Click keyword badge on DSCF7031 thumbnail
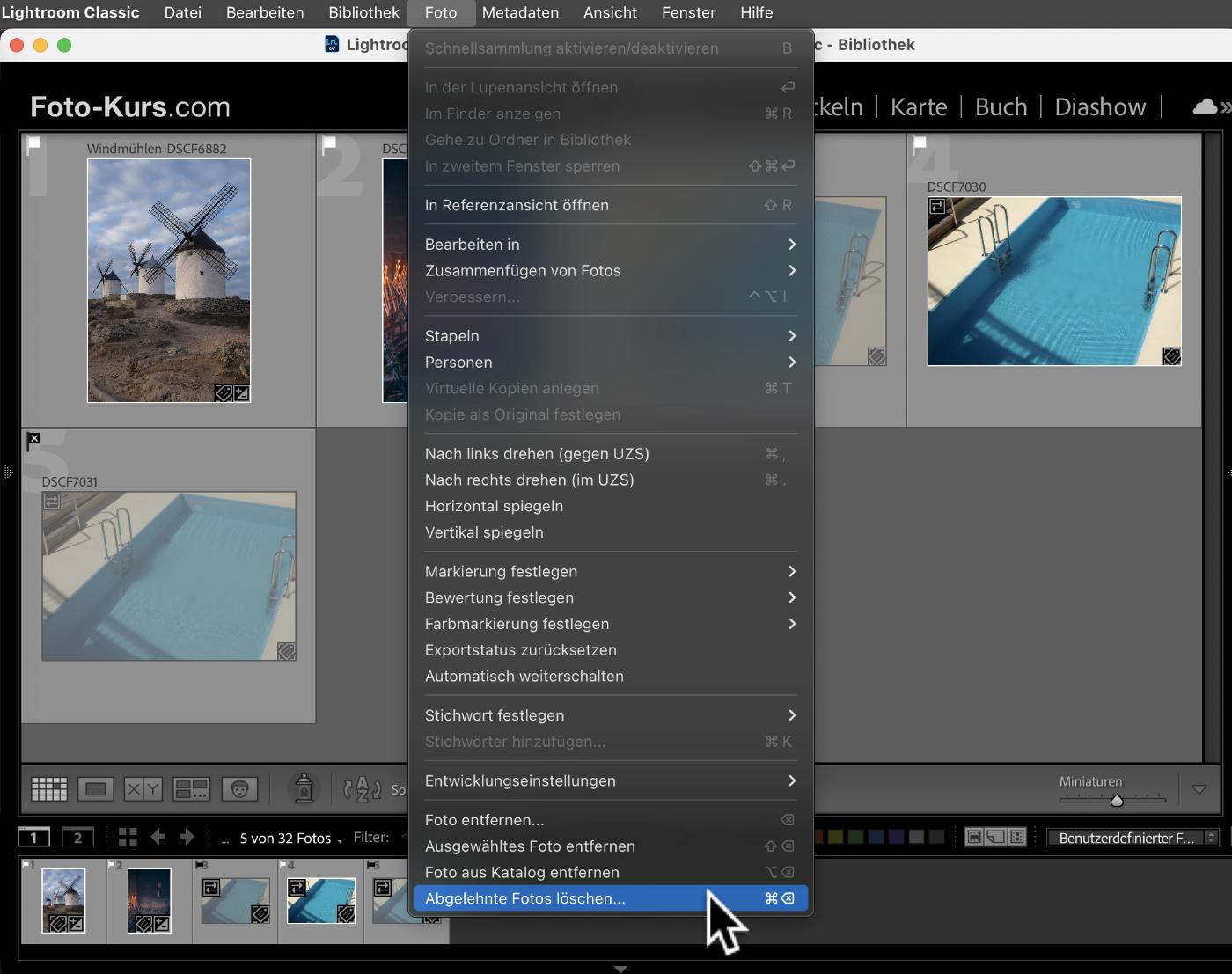The height and width of the screenshot is (974, 1232). (286, 651)
